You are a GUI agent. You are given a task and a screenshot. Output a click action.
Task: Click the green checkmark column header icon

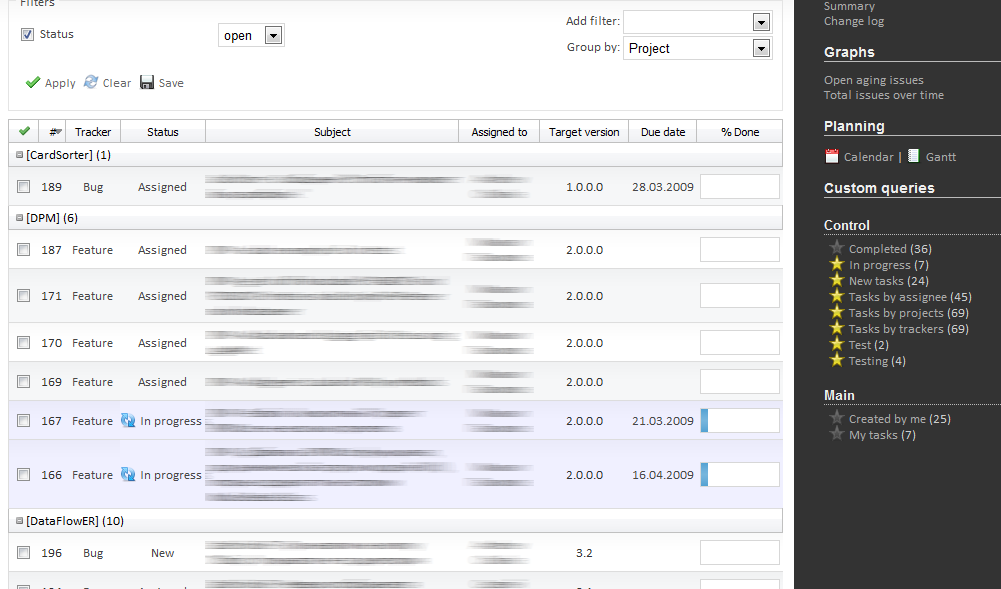tap(24, 131)
